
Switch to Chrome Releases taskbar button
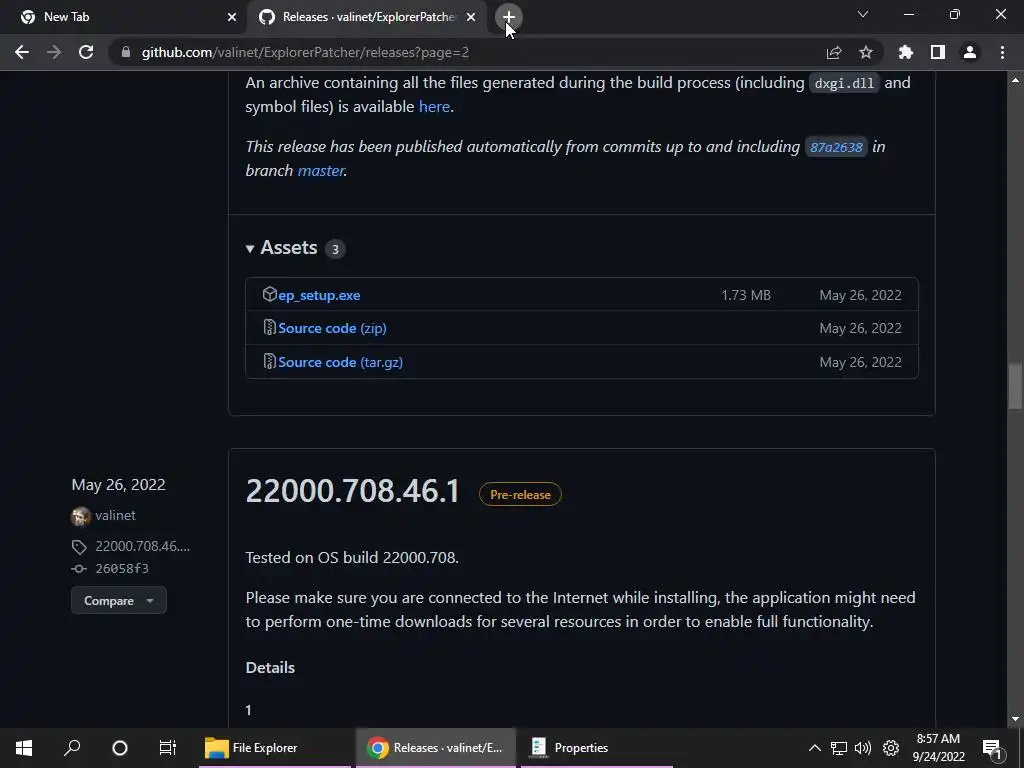pos(436,748)
